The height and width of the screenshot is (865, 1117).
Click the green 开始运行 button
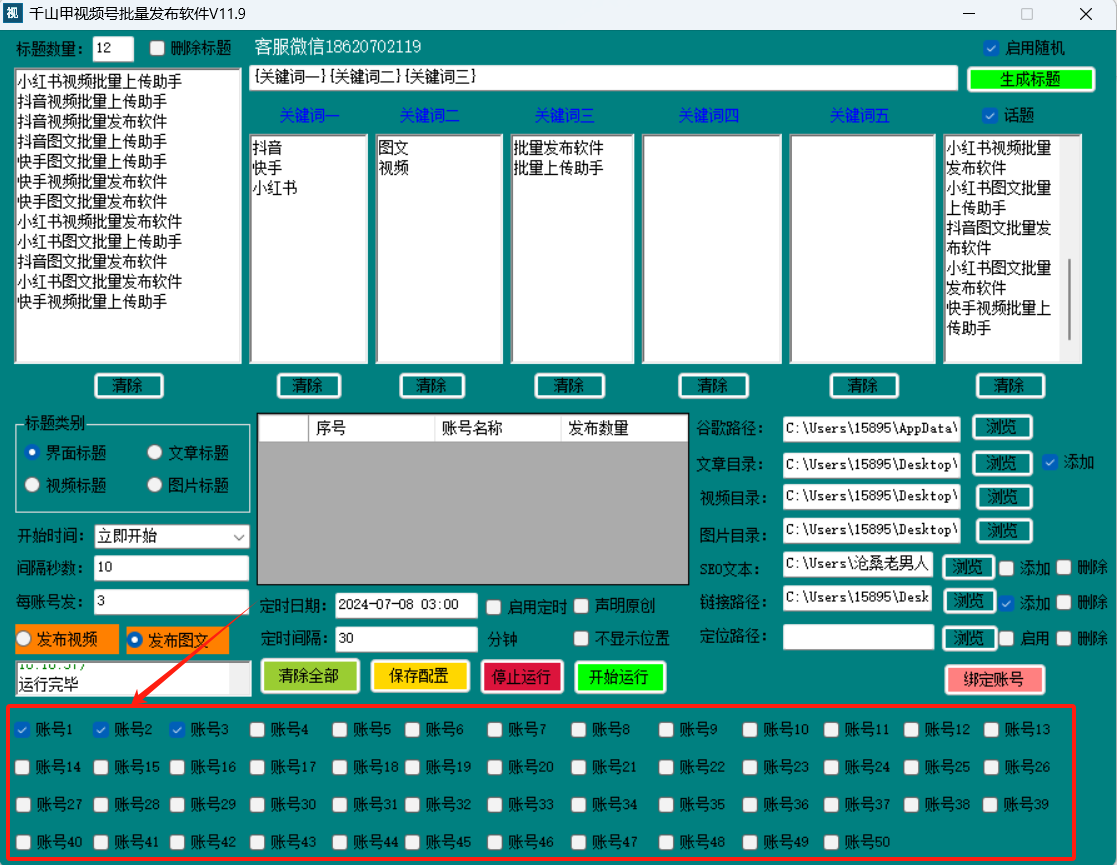(x=619, y=677)
